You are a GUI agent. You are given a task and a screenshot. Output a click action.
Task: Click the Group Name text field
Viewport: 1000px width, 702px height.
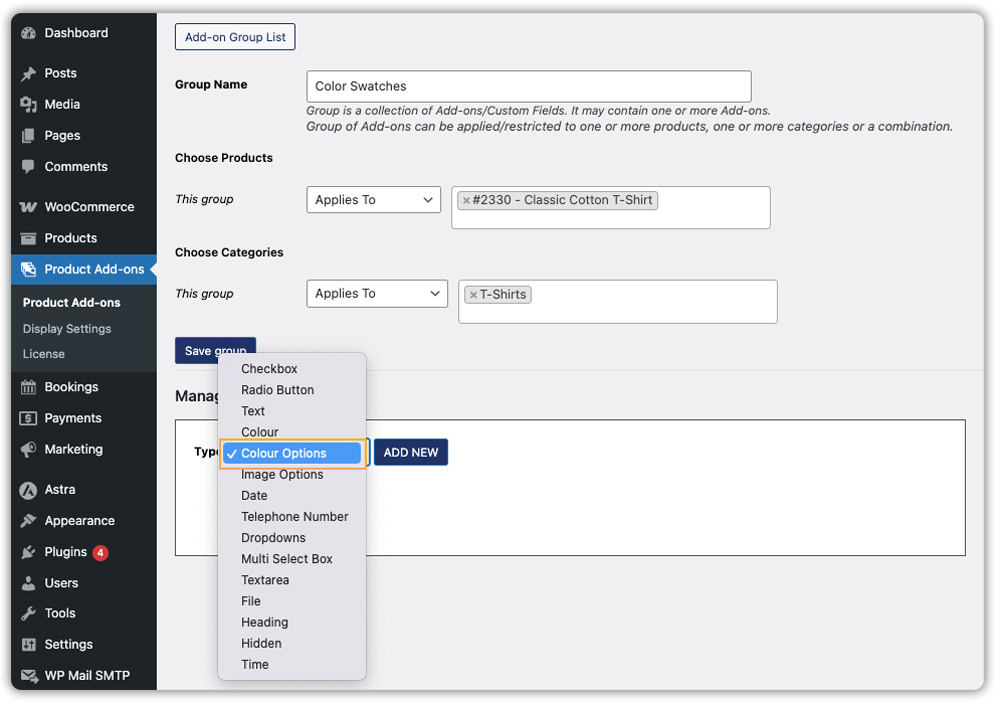coord(528,86)
